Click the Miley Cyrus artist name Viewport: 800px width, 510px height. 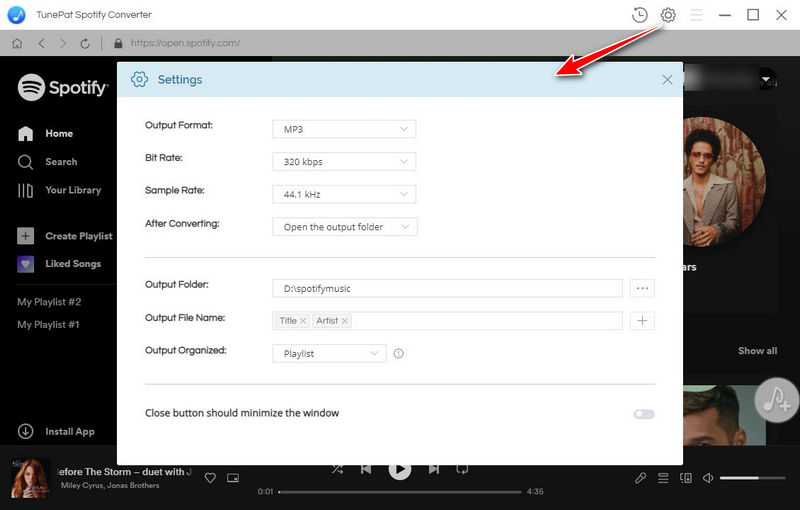point(82,486)
